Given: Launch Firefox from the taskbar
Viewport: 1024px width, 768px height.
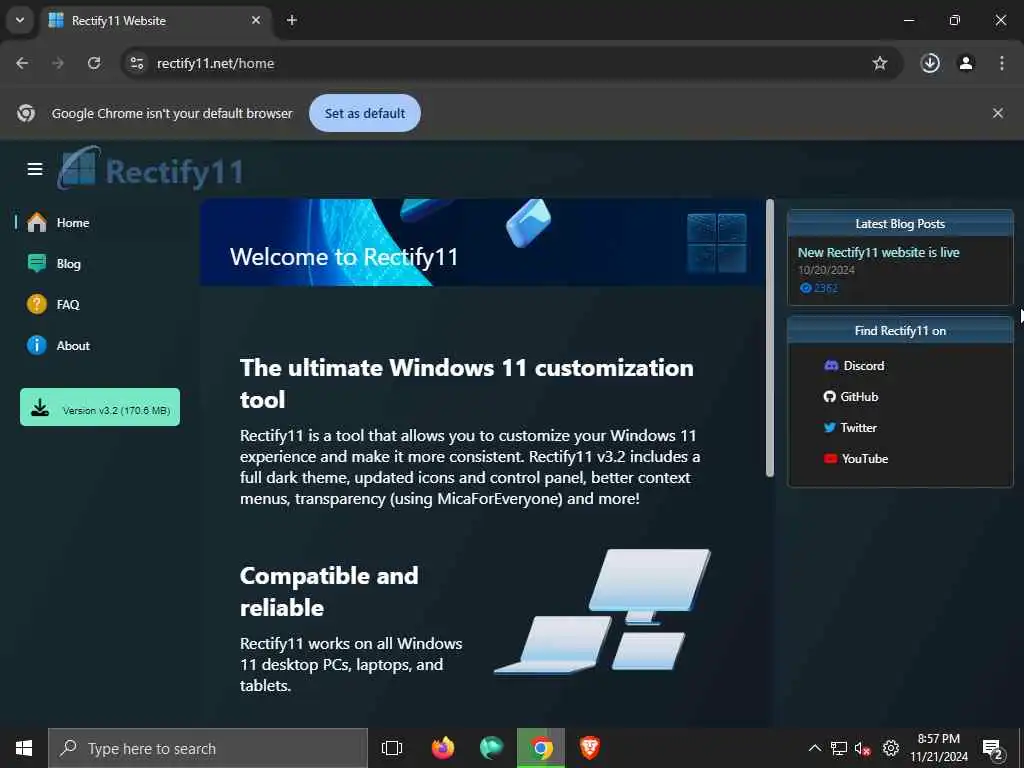Looking at the screenshot, I should click(443, 748).
